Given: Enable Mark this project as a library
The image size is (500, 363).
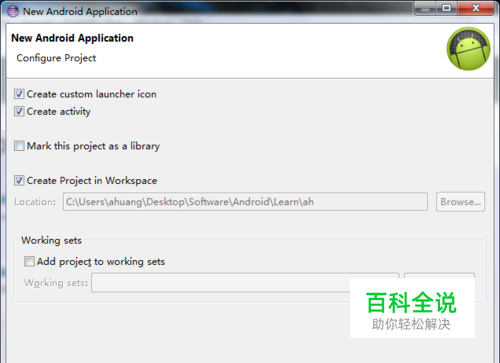Looking at the screenshot, I should tap(19, 146).
